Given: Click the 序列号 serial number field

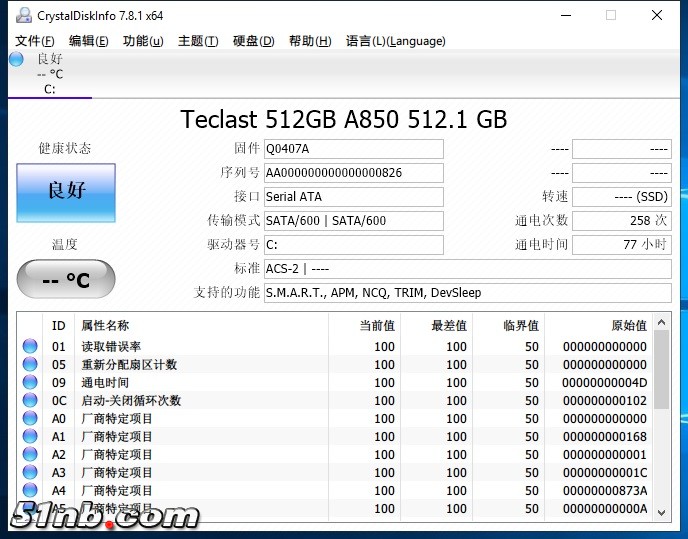Looking at the screenshot, I should [x=353, y=173].
